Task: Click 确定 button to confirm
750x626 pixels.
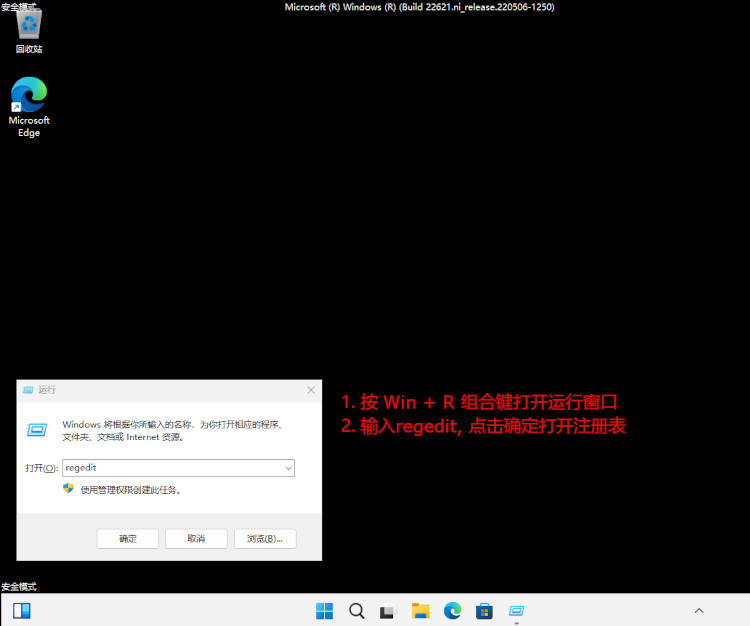Action: pos(128,538)
